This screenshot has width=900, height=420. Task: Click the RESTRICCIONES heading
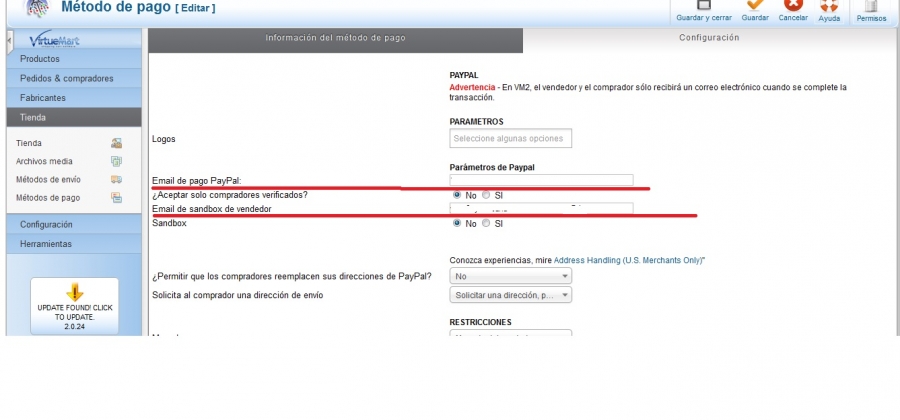(x=480, y=322)
